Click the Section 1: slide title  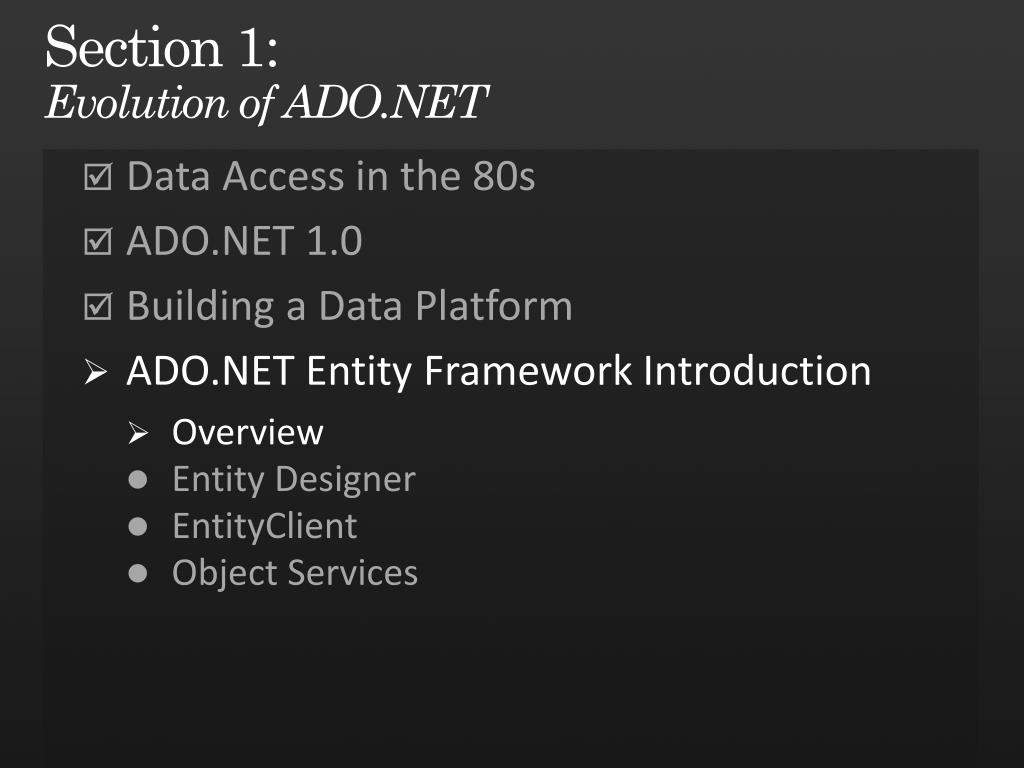(x=162, y=47)
